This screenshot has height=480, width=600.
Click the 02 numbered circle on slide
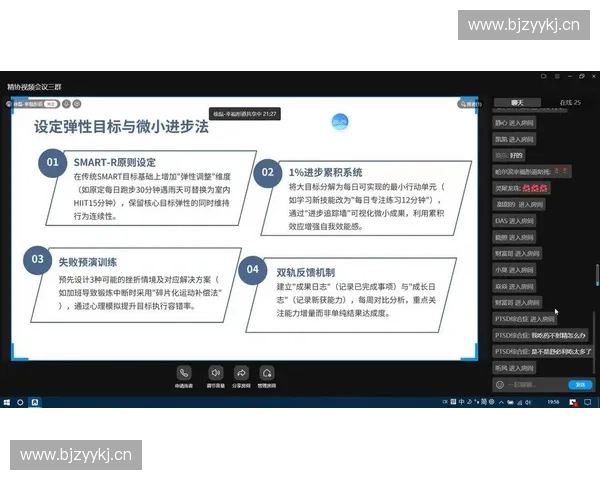[268, 172]
